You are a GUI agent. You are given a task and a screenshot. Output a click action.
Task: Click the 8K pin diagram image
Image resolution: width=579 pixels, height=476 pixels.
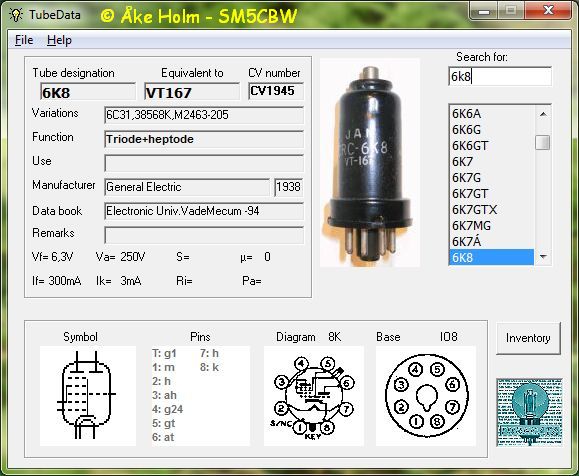click(314, 396)
